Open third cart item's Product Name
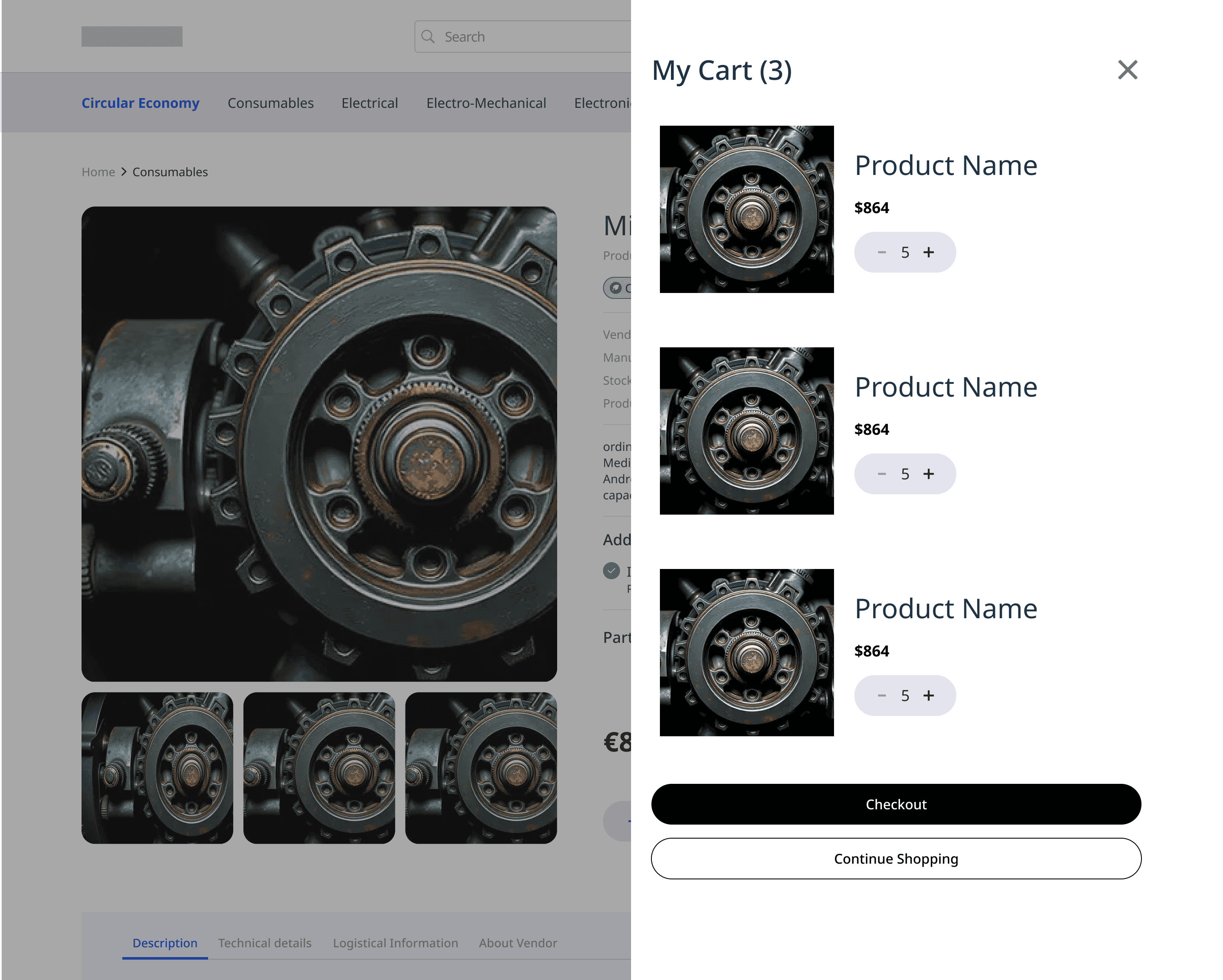This screenshot has height=980, width=1223. [946, 609]
